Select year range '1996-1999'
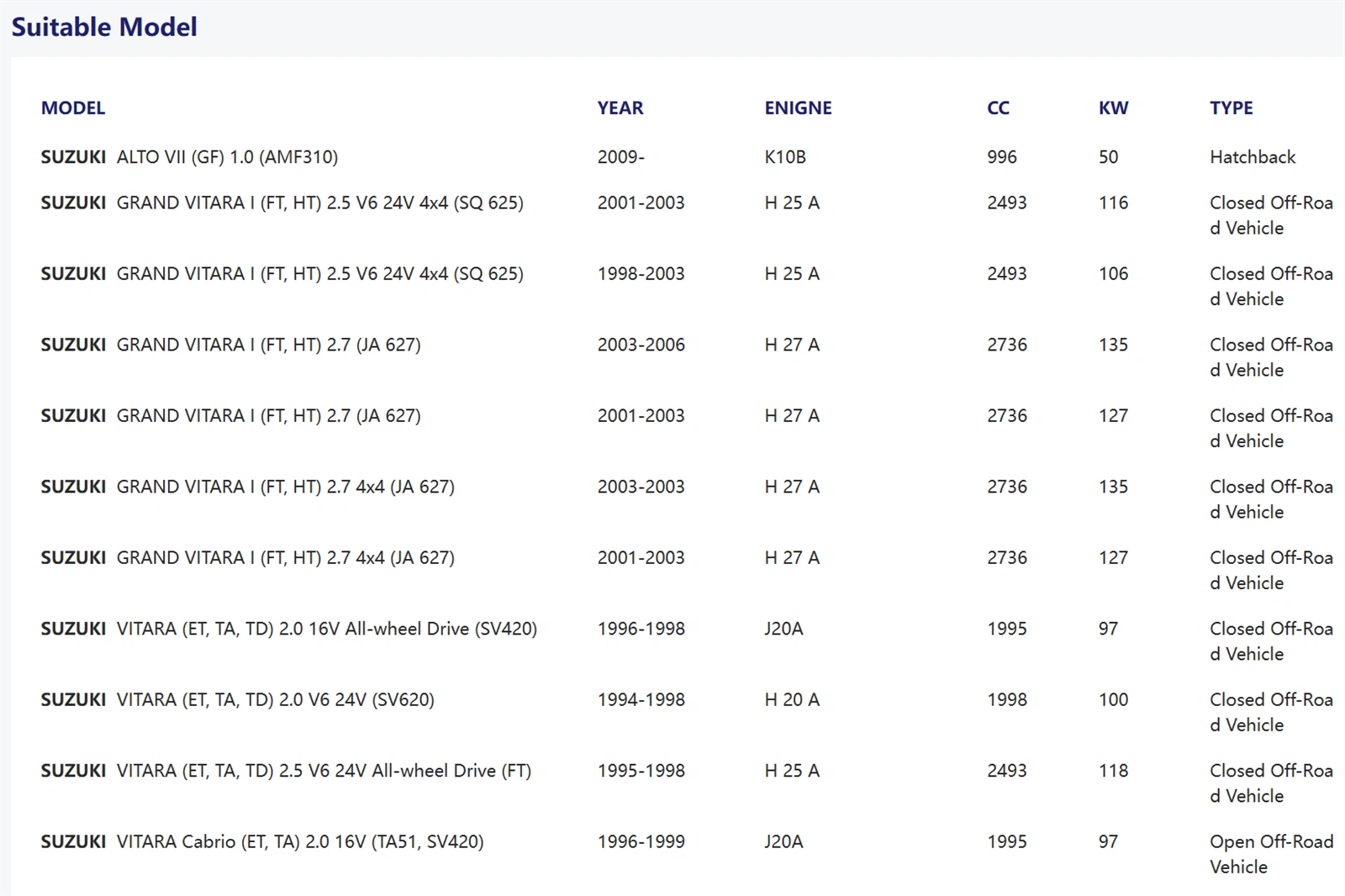Viewport: 1345px width, 896px height. tap(641, 842)
